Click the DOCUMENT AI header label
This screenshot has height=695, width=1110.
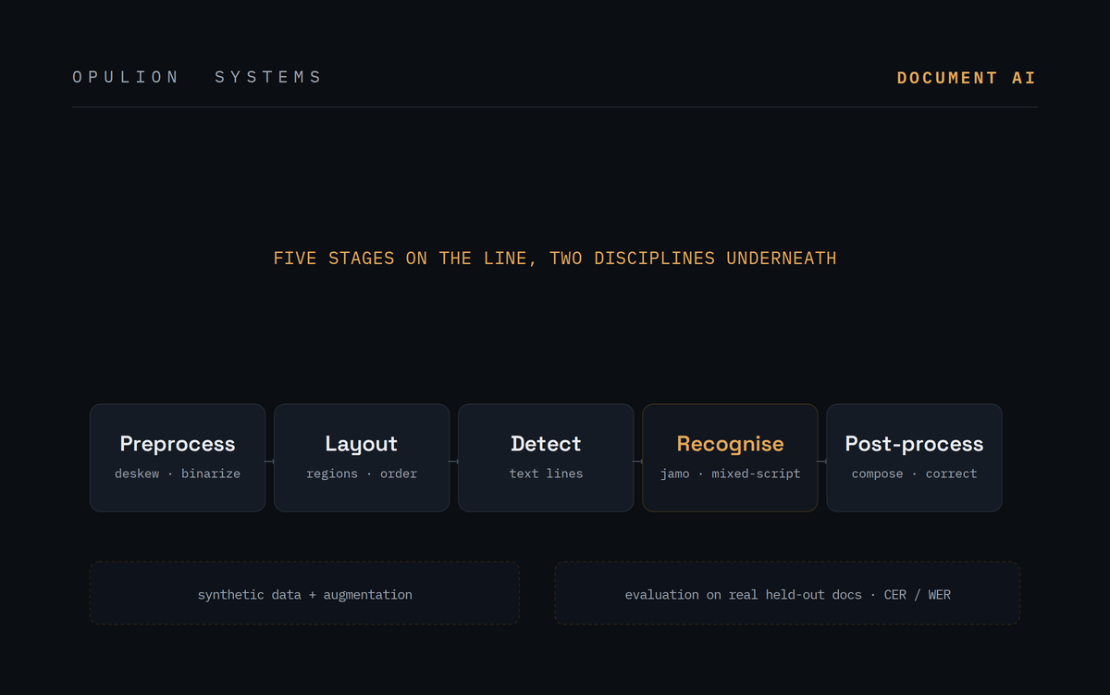point(966,78)
